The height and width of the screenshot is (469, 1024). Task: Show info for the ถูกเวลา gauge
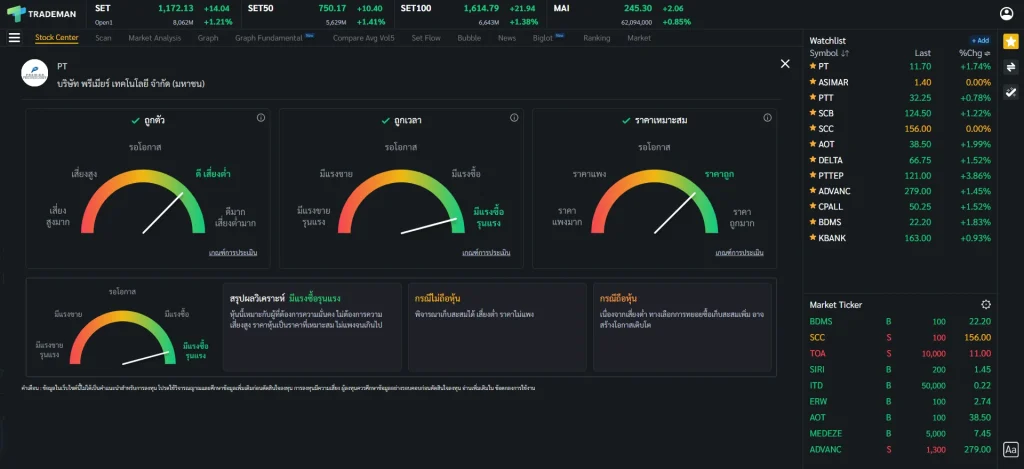pyautogui.click(x=514, y=119)
